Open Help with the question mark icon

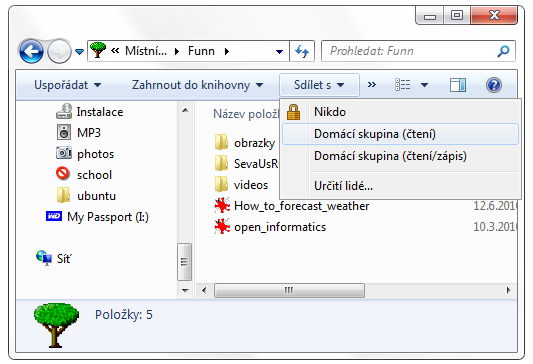pyautogui.click(x=494, y=85)
